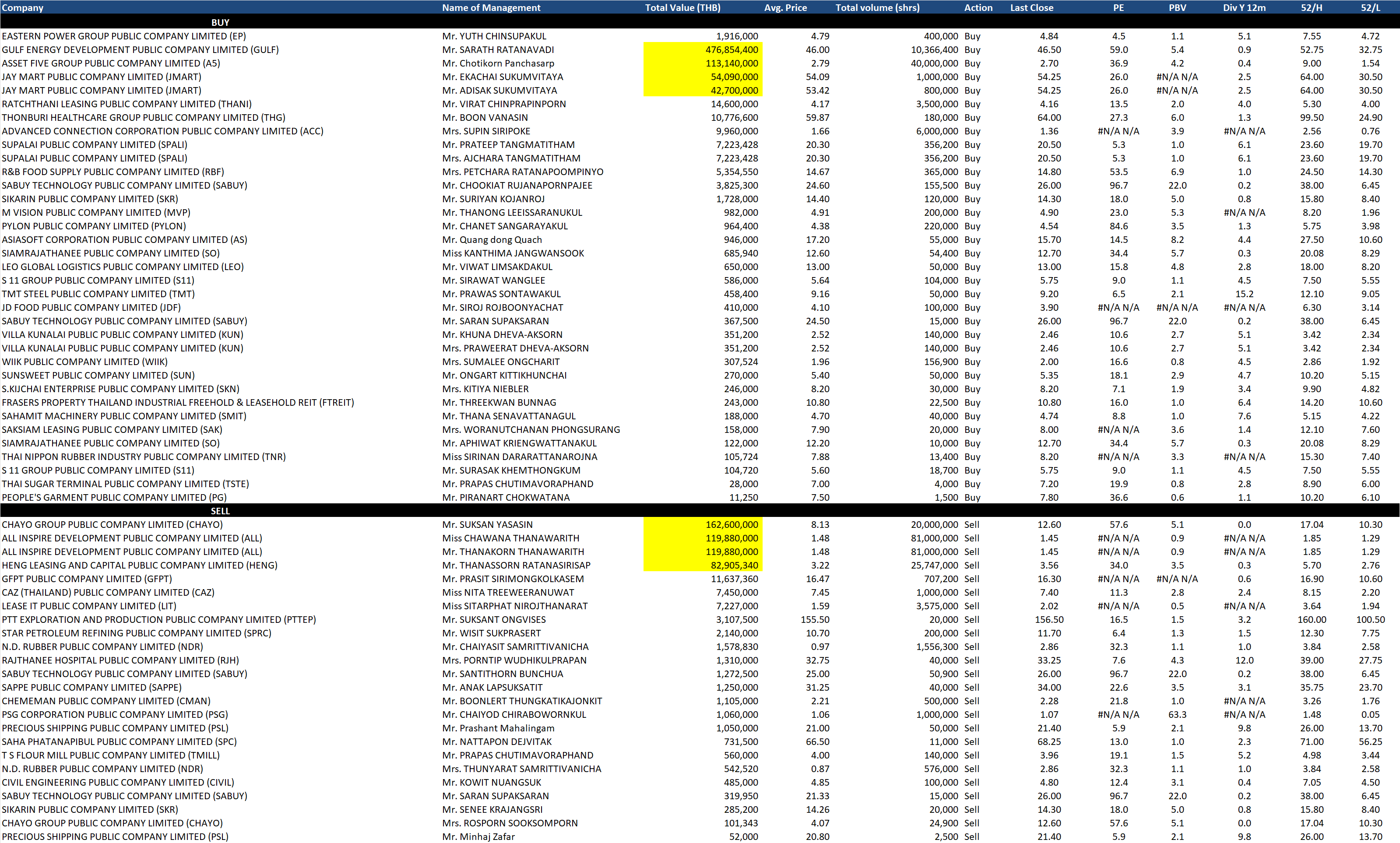Select CAZ (Thailand) (CAZ) company cell

(108, 593)
